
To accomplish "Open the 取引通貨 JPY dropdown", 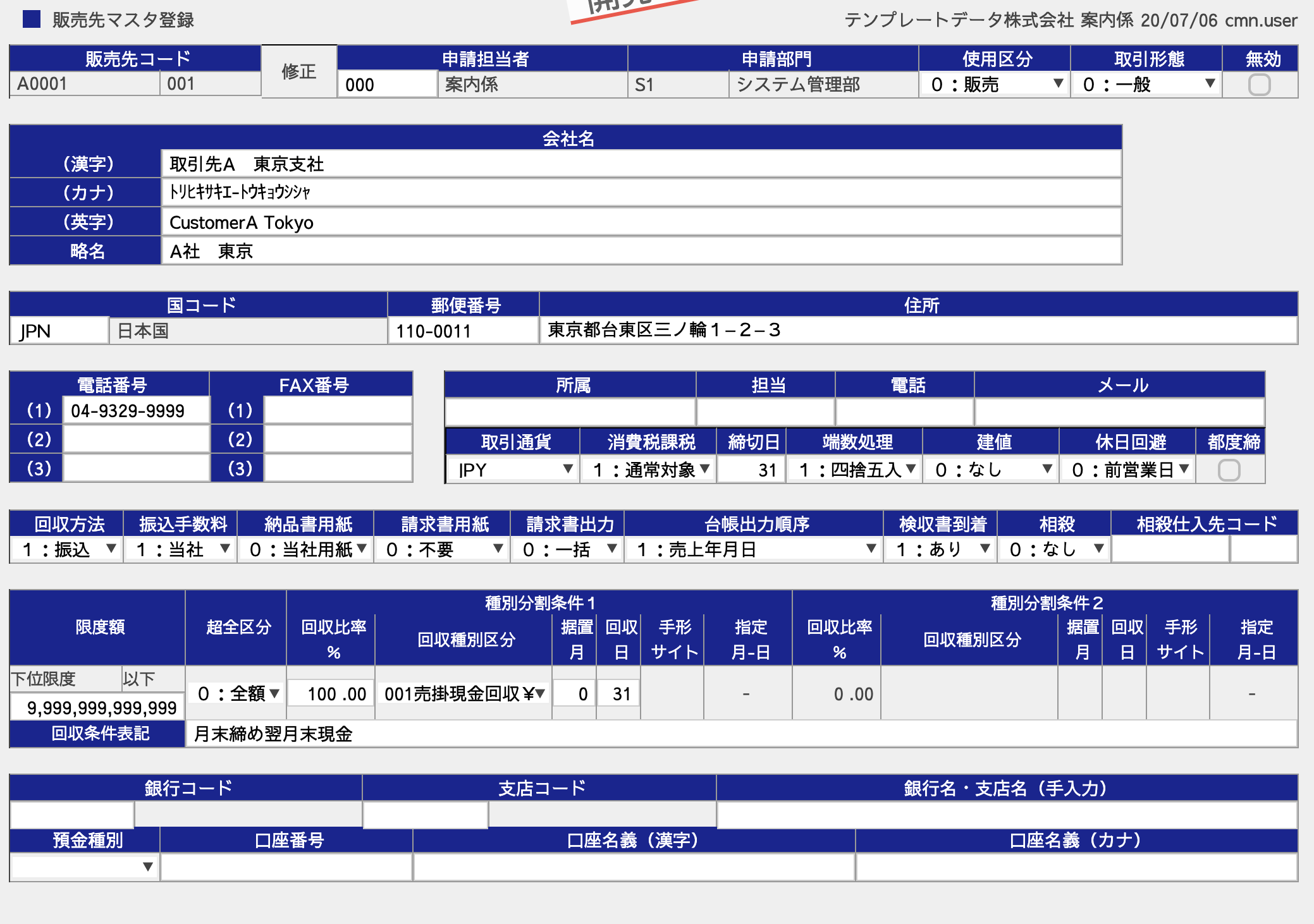I will pos(512,470).
